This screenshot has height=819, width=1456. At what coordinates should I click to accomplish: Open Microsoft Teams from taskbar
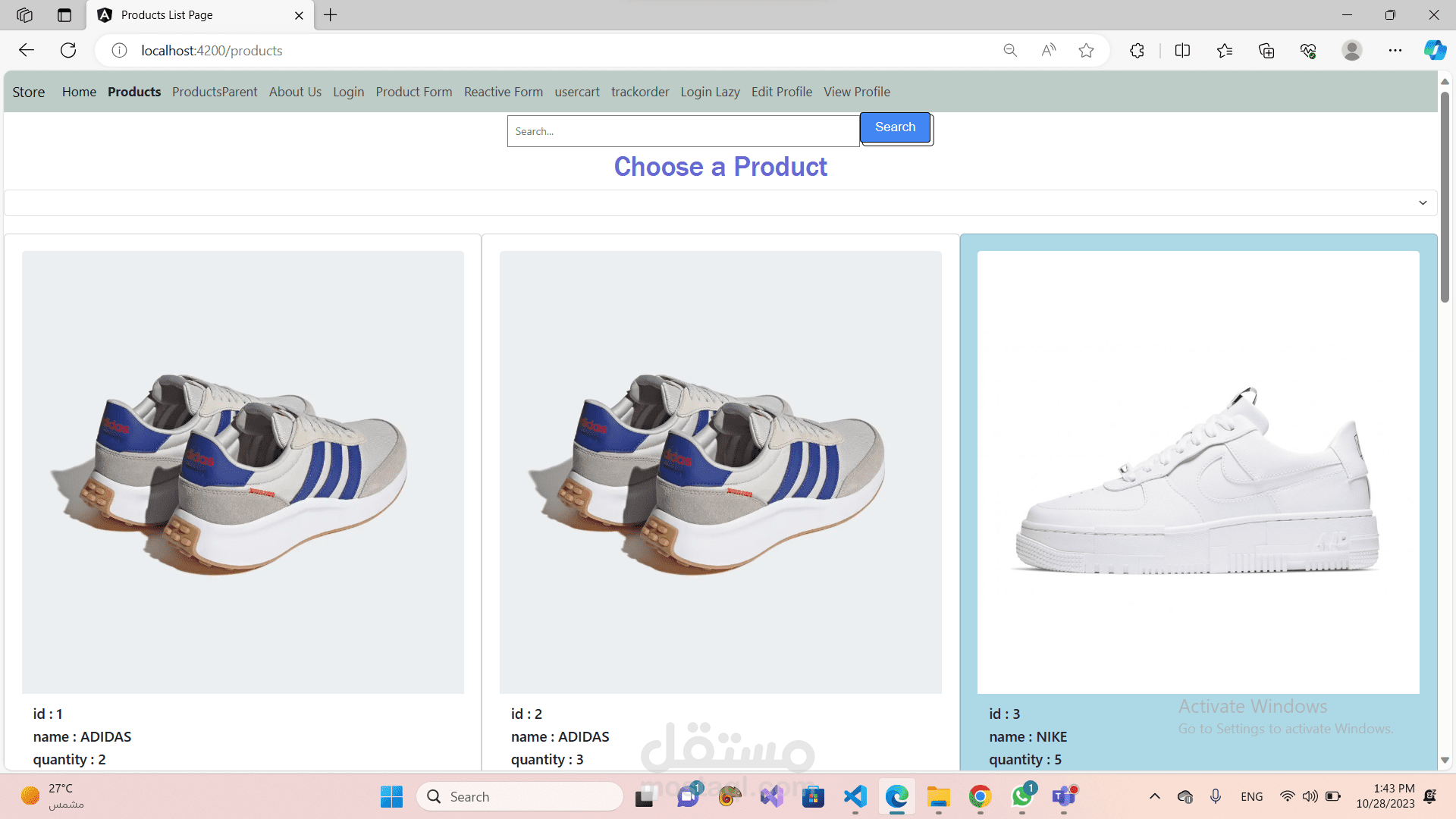pos(1064,797)
